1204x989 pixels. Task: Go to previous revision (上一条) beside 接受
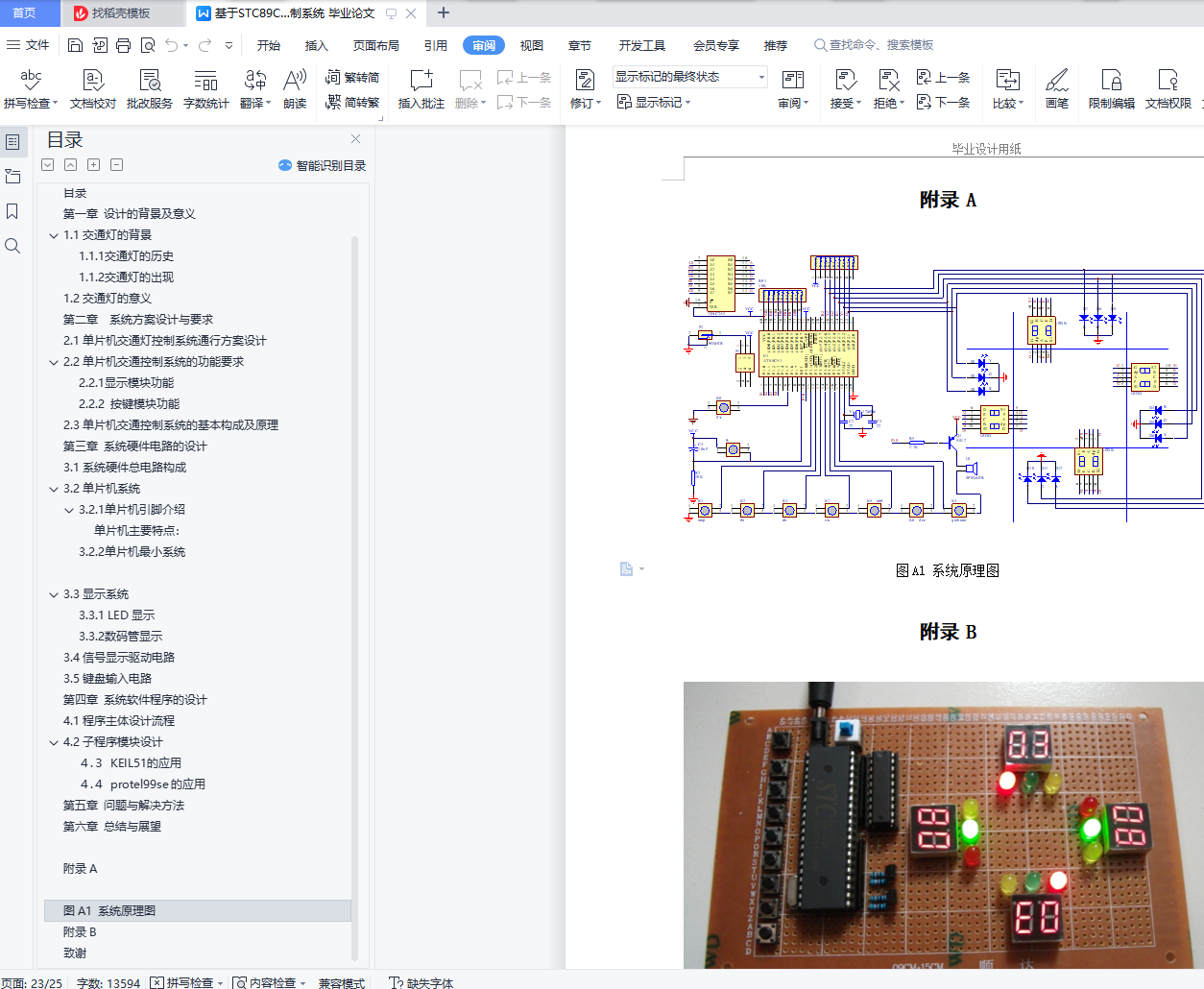point(944,78)
